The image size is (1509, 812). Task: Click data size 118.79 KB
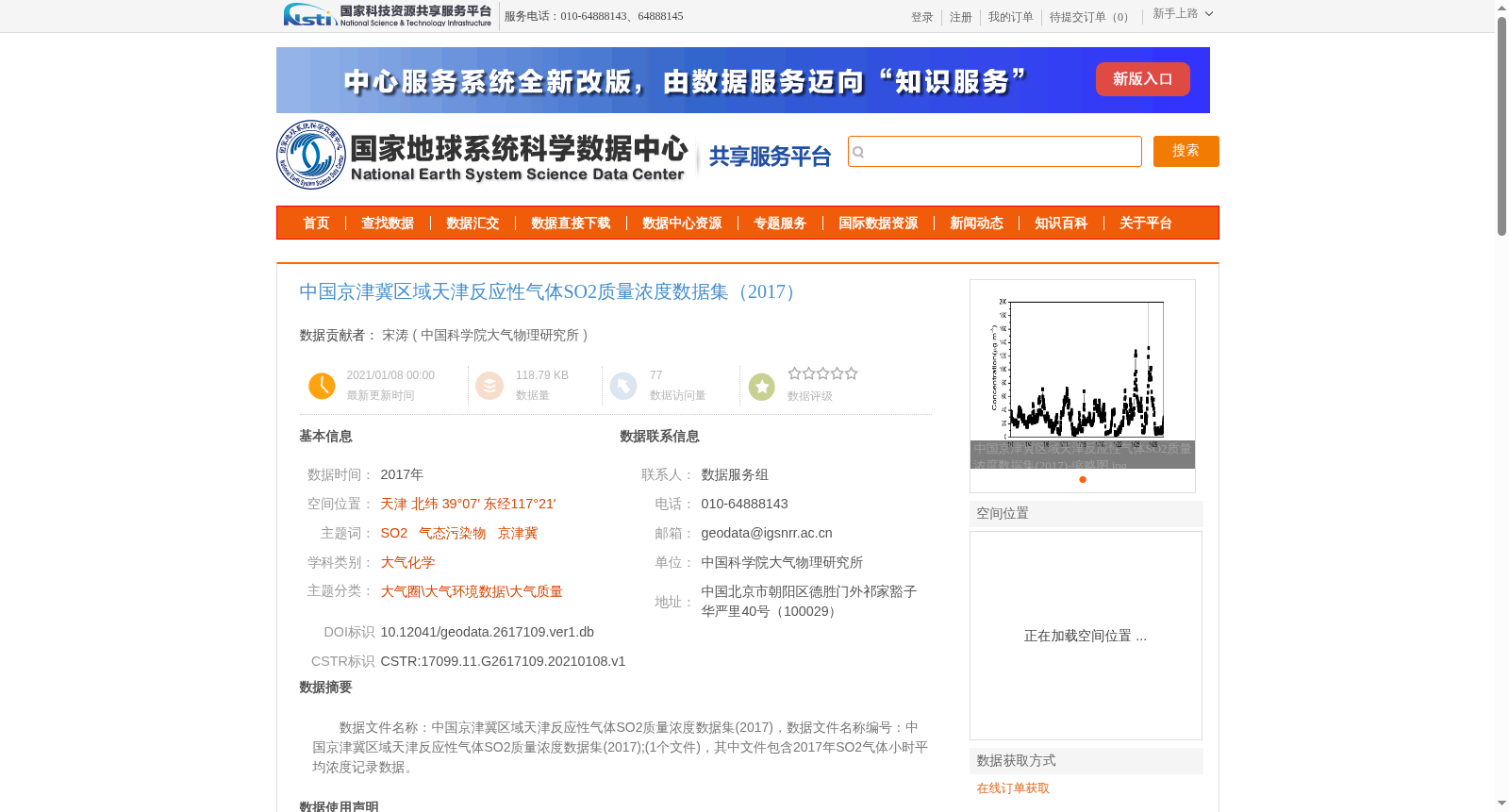tap(542, 375)
